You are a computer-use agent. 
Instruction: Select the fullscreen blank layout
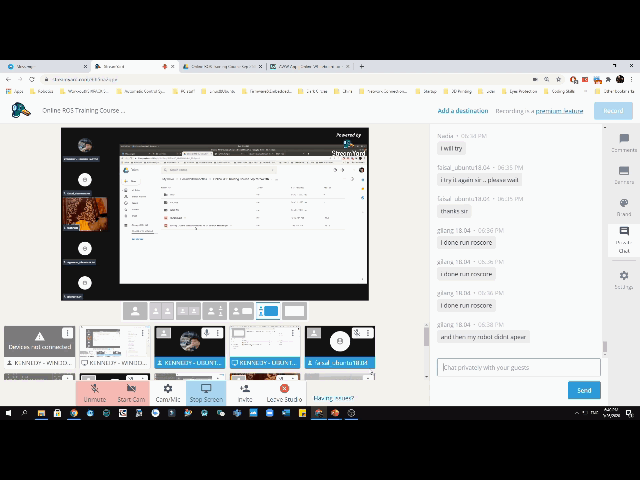(x=294, y=311)
